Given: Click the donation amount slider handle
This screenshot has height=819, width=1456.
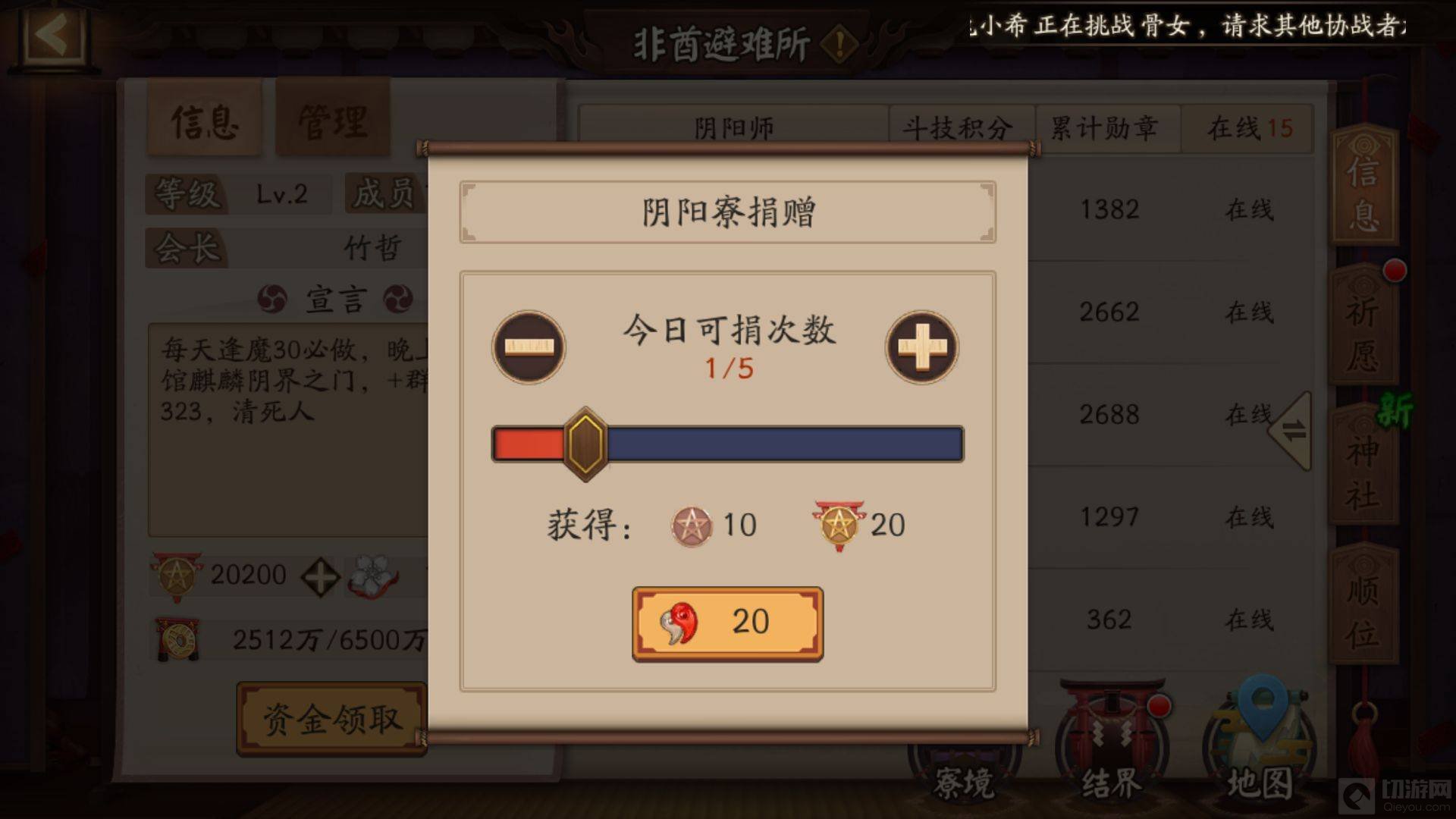Looking at the screenshot, I should coord(585,444).
